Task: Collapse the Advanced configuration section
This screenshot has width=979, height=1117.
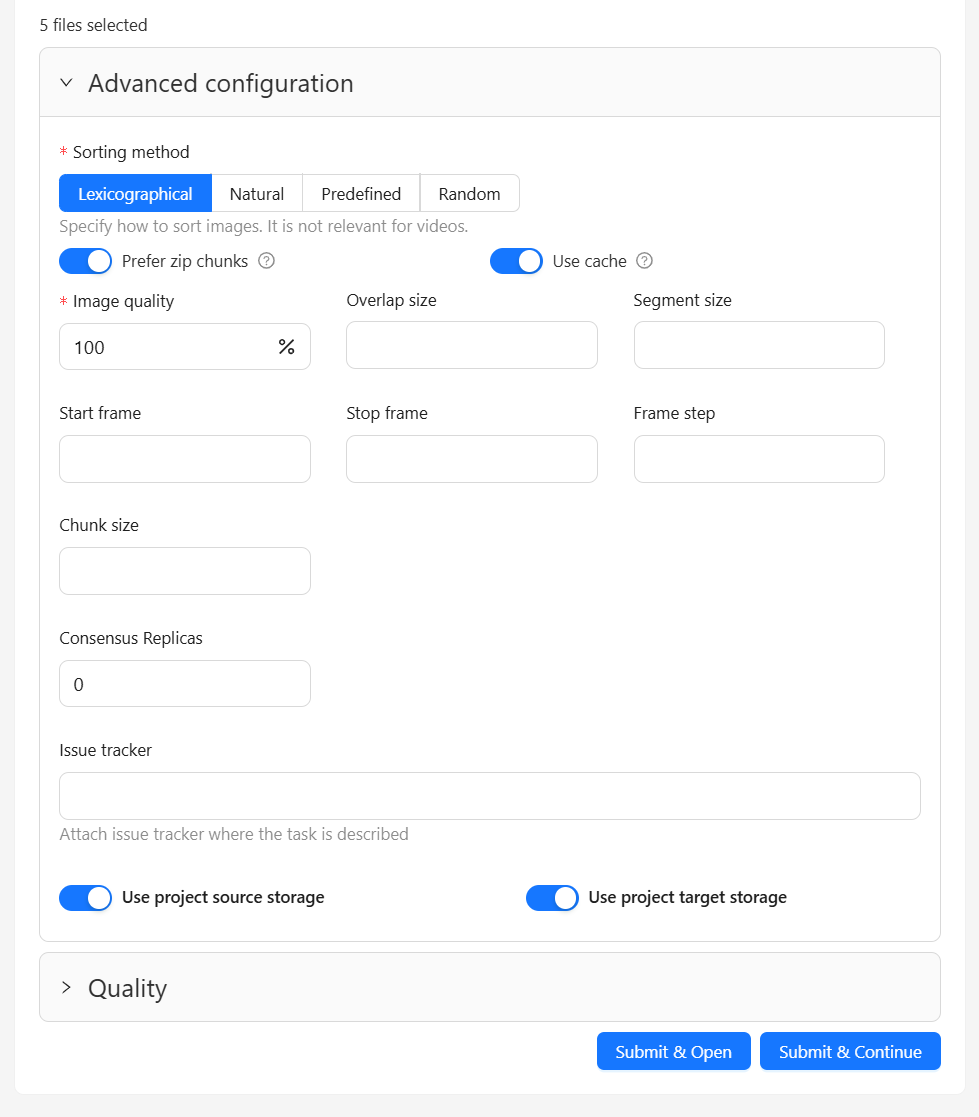Action: 67,83
